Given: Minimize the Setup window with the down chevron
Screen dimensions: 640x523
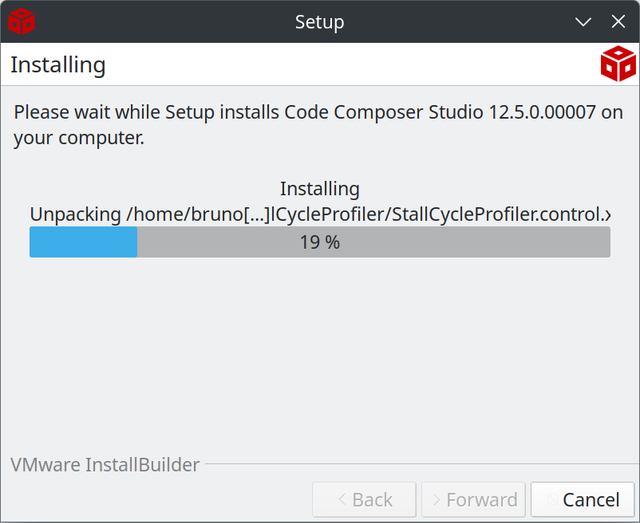Looking at the screenshot, I should (583, 22).
